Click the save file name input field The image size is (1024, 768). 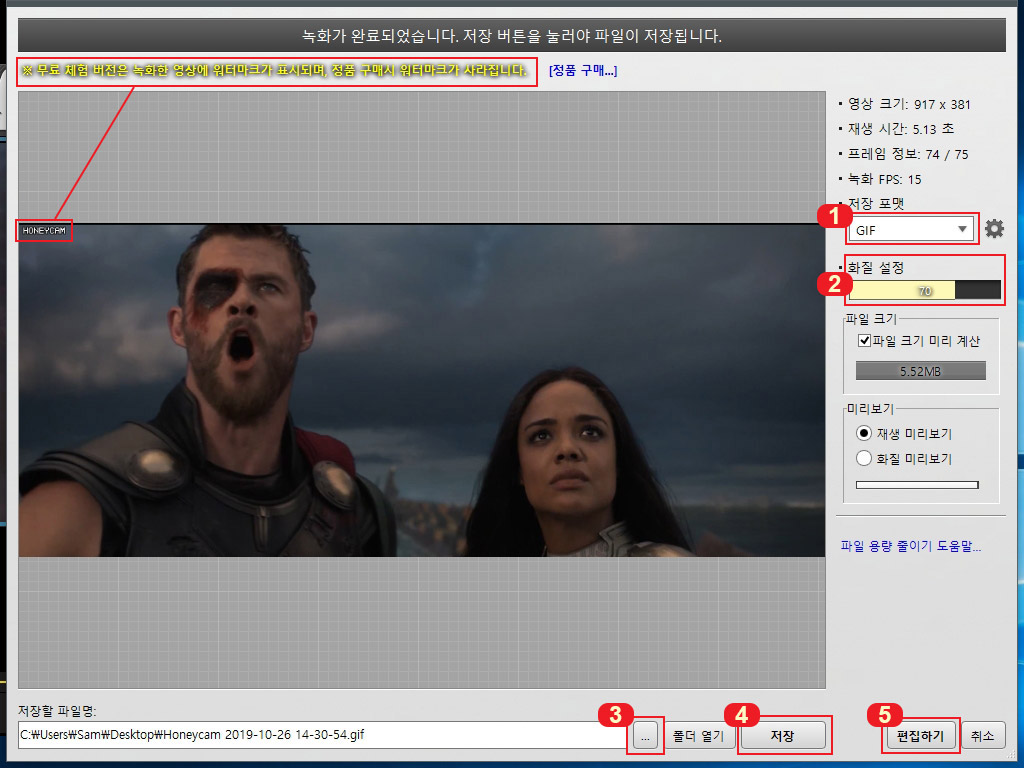click(323, 735)
